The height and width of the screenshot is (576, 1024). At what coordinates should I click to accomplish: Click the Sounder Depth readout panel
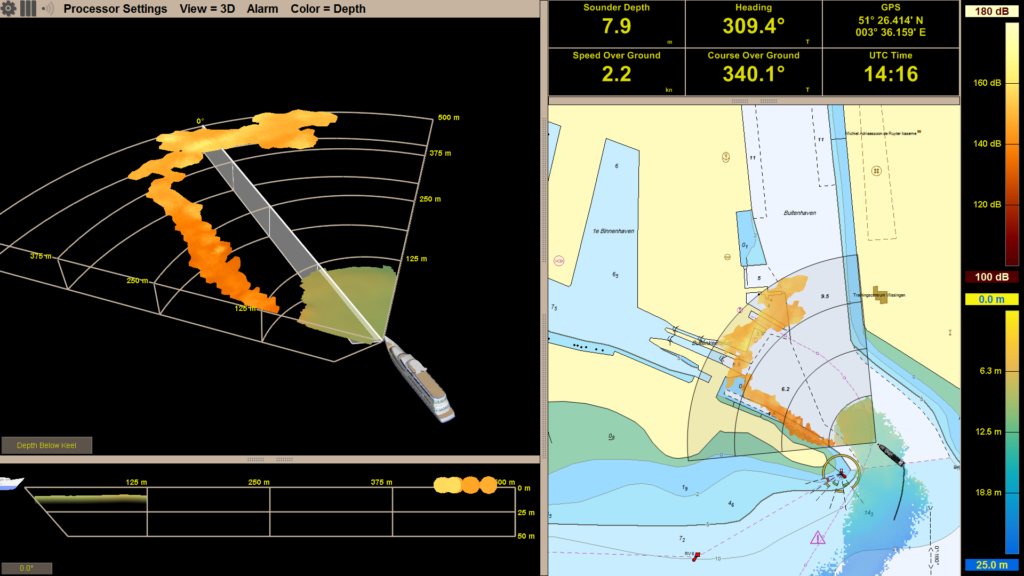point(616,23)
